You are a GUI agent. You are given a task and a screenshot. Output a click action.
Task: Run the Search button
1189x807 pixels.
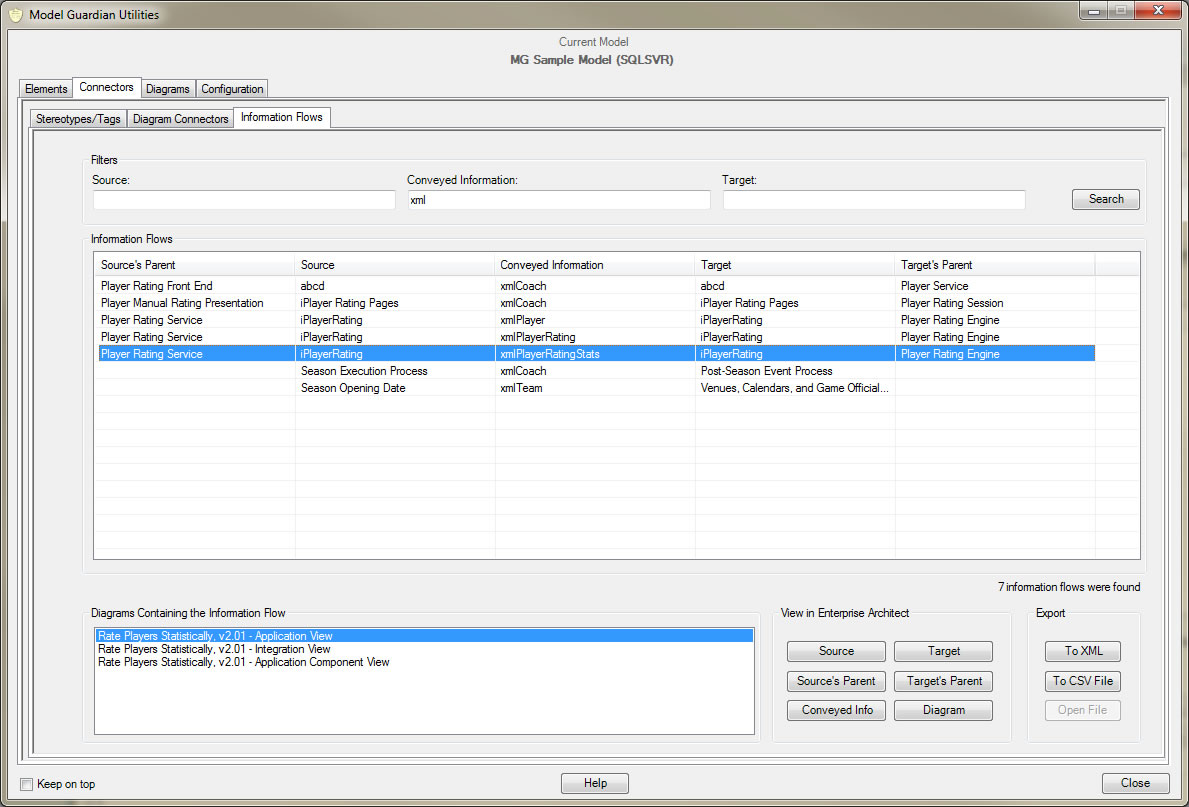(1106, 199)
